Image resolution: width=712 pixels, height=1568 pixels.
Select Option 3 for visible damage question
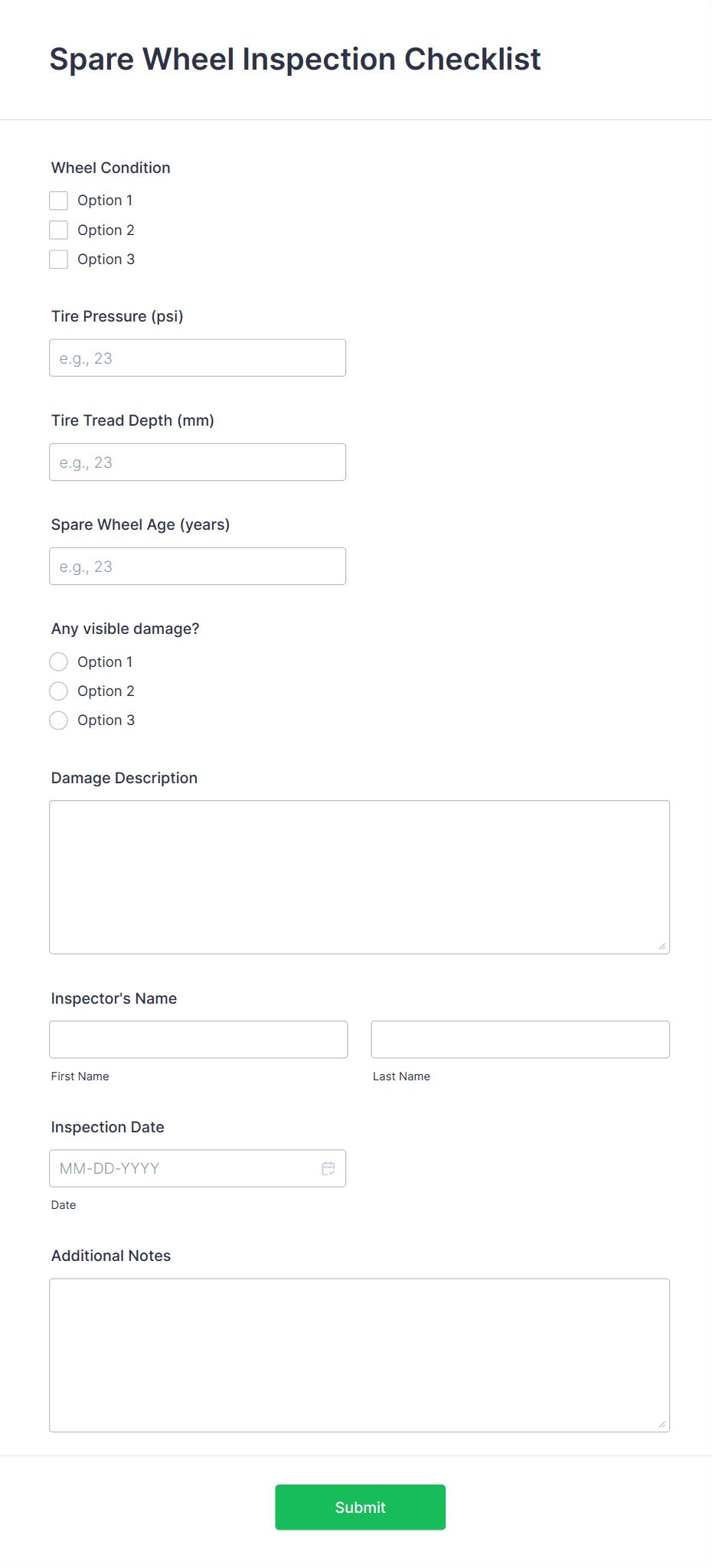(x=58, y=720)
